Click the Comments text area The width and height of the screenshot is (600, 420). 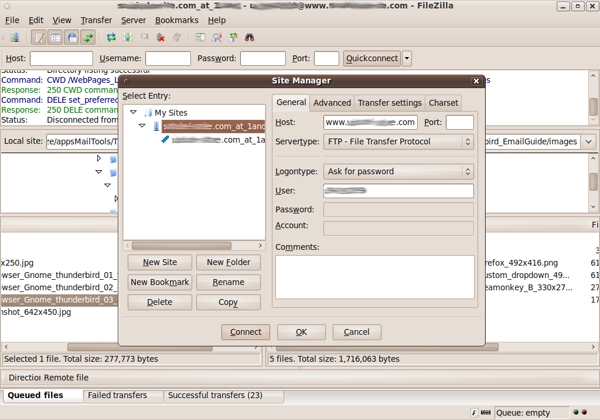coord(375,277)
